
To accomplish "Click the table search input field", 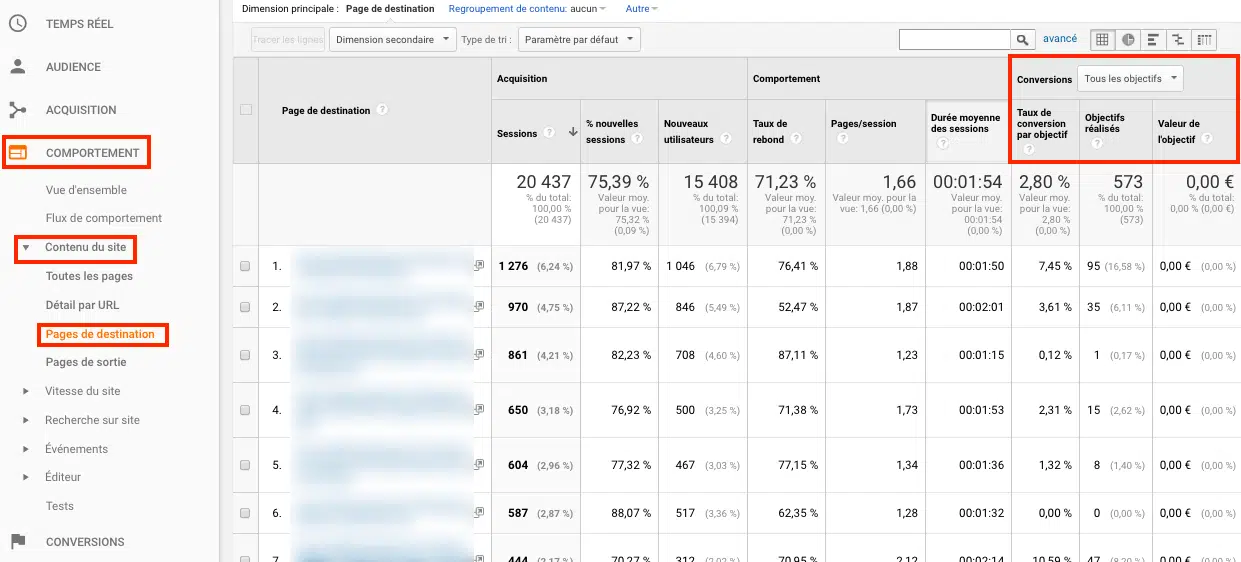I will point(954,40).
